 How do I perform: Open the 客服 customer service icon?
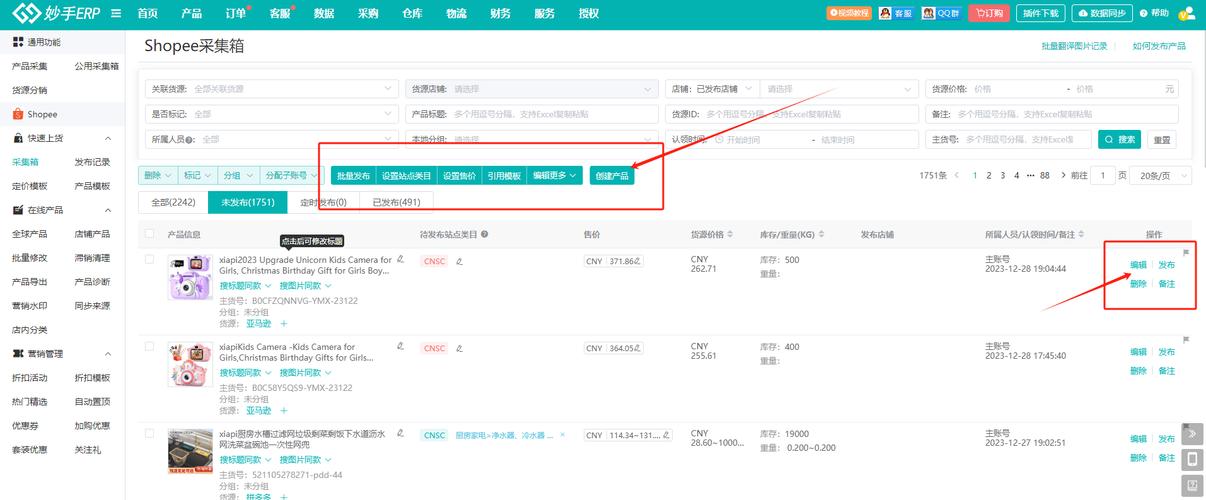pos(895,13)
